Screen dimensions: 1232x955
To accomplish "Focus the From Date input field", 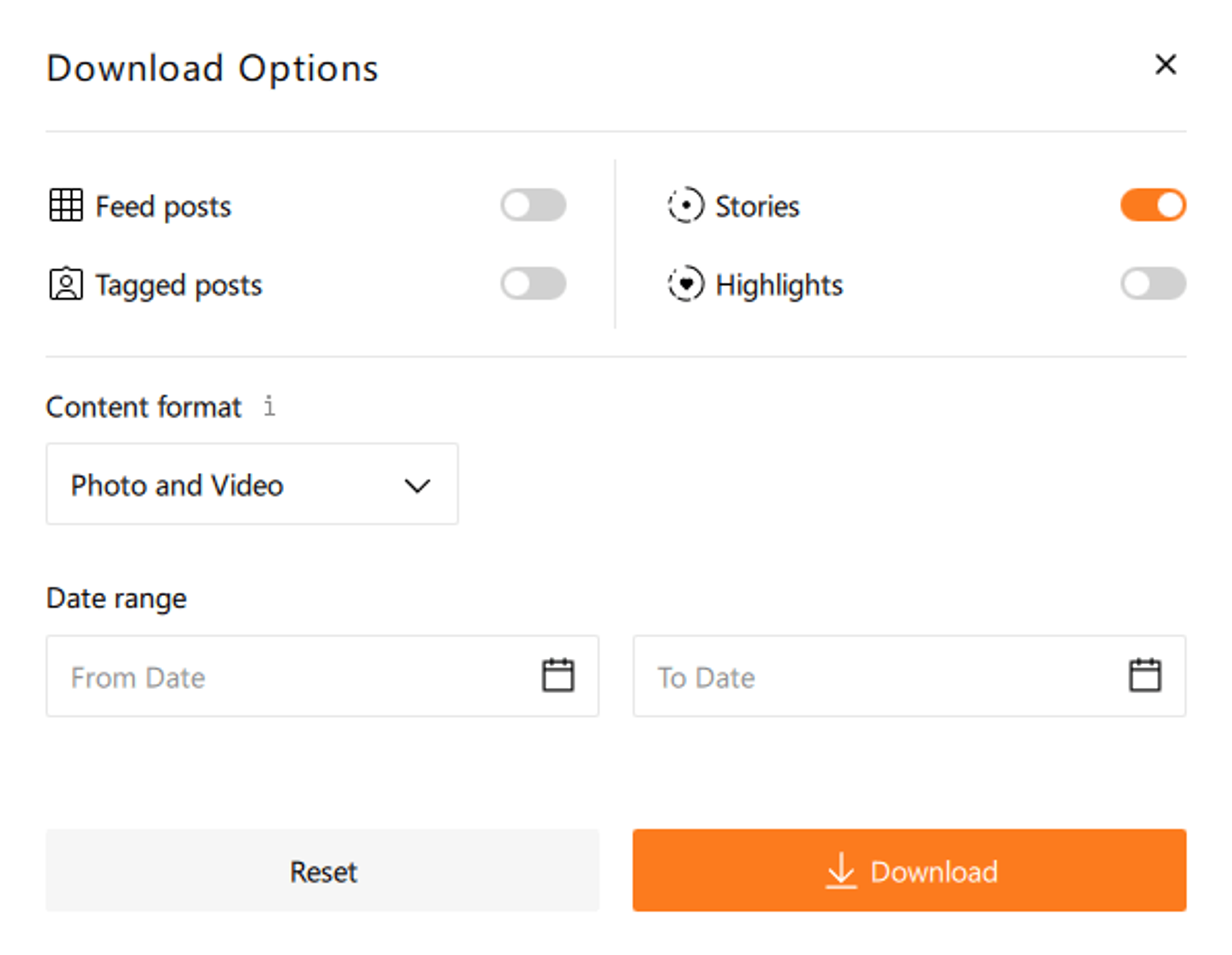I will 282,676.
